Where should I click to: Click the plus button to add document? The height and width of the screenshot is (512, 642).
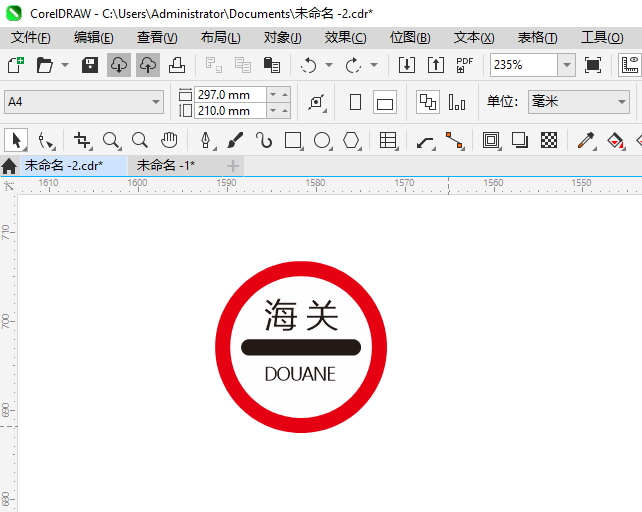coord(233,166)
